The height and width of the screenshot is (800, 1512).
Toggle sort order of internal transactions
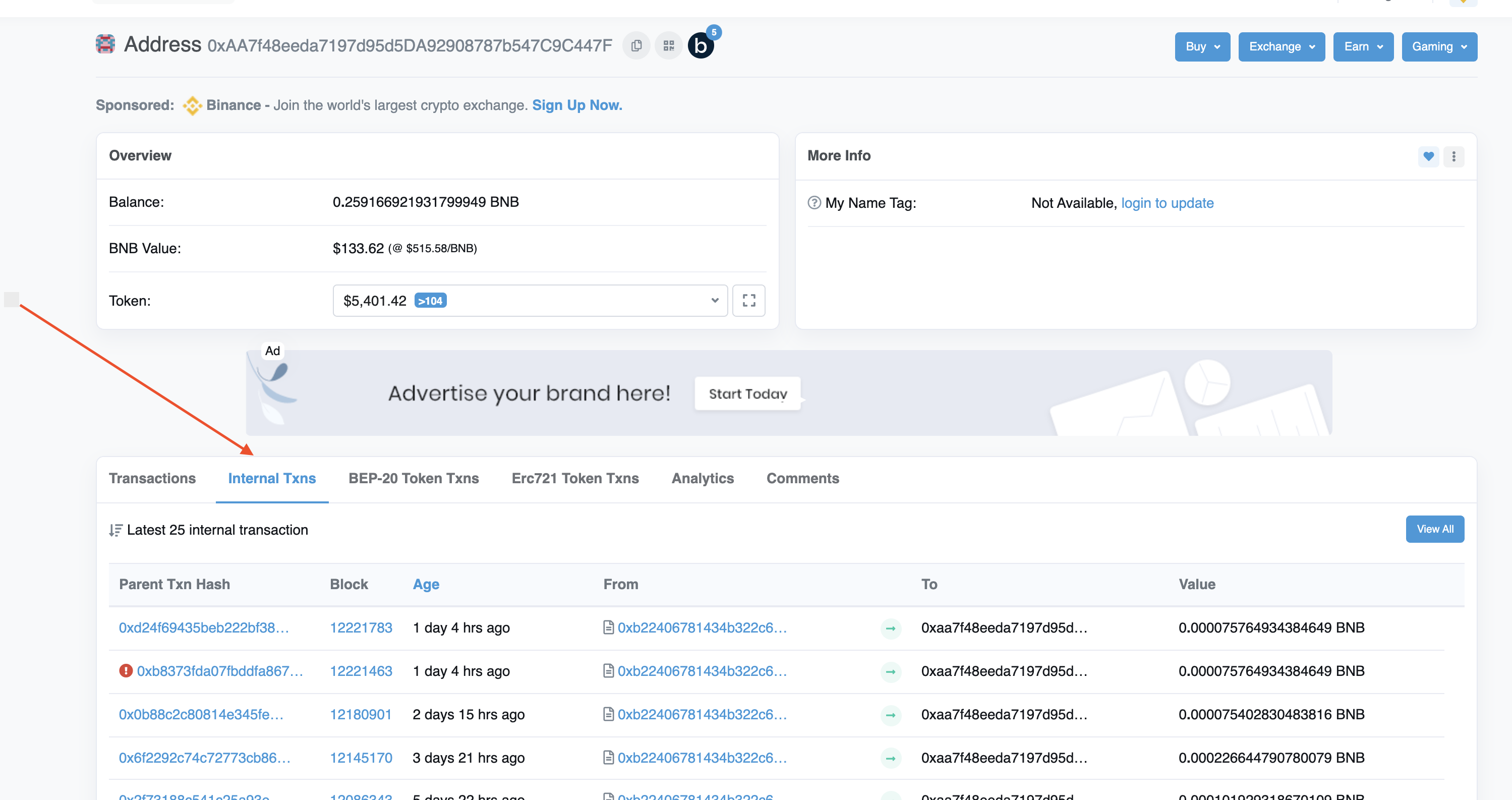[115, 530]
